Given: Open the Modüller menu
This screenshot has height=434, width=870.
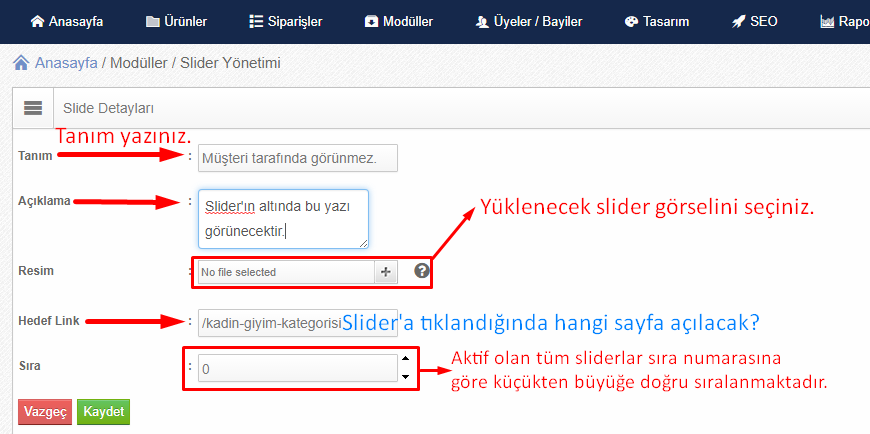Looking at the screenshot, I should click(399, 22).
